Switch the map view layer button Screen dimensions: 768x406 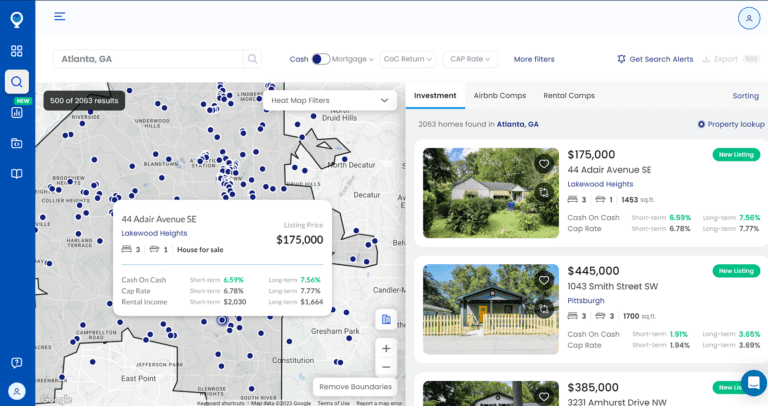tap(386, 319)
